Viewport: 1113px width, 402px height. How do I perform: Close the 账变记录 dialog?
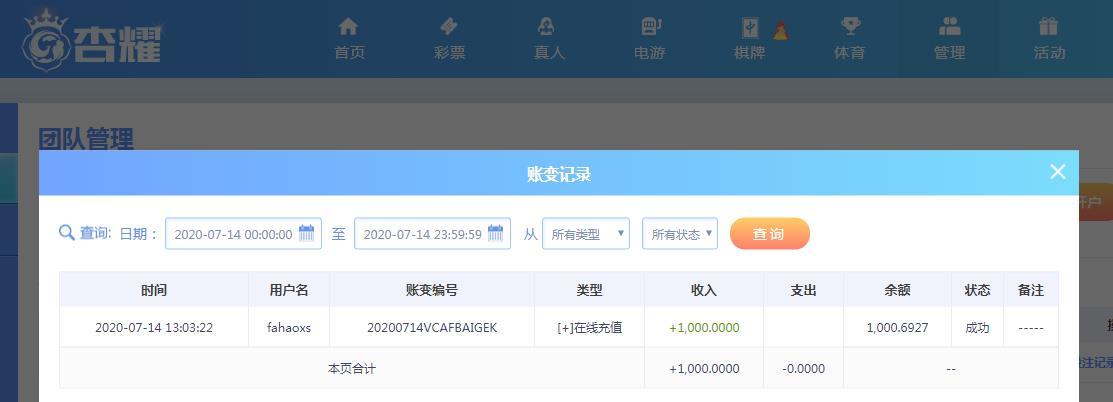coord(1058,172)
